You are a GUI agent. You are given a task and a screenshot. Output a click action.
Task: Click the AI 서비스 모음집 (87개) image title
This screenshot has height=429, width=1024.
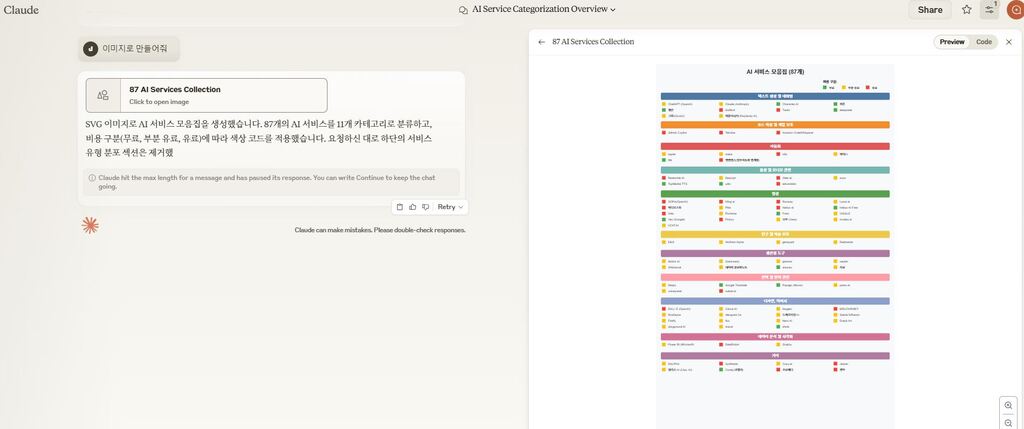775,71
